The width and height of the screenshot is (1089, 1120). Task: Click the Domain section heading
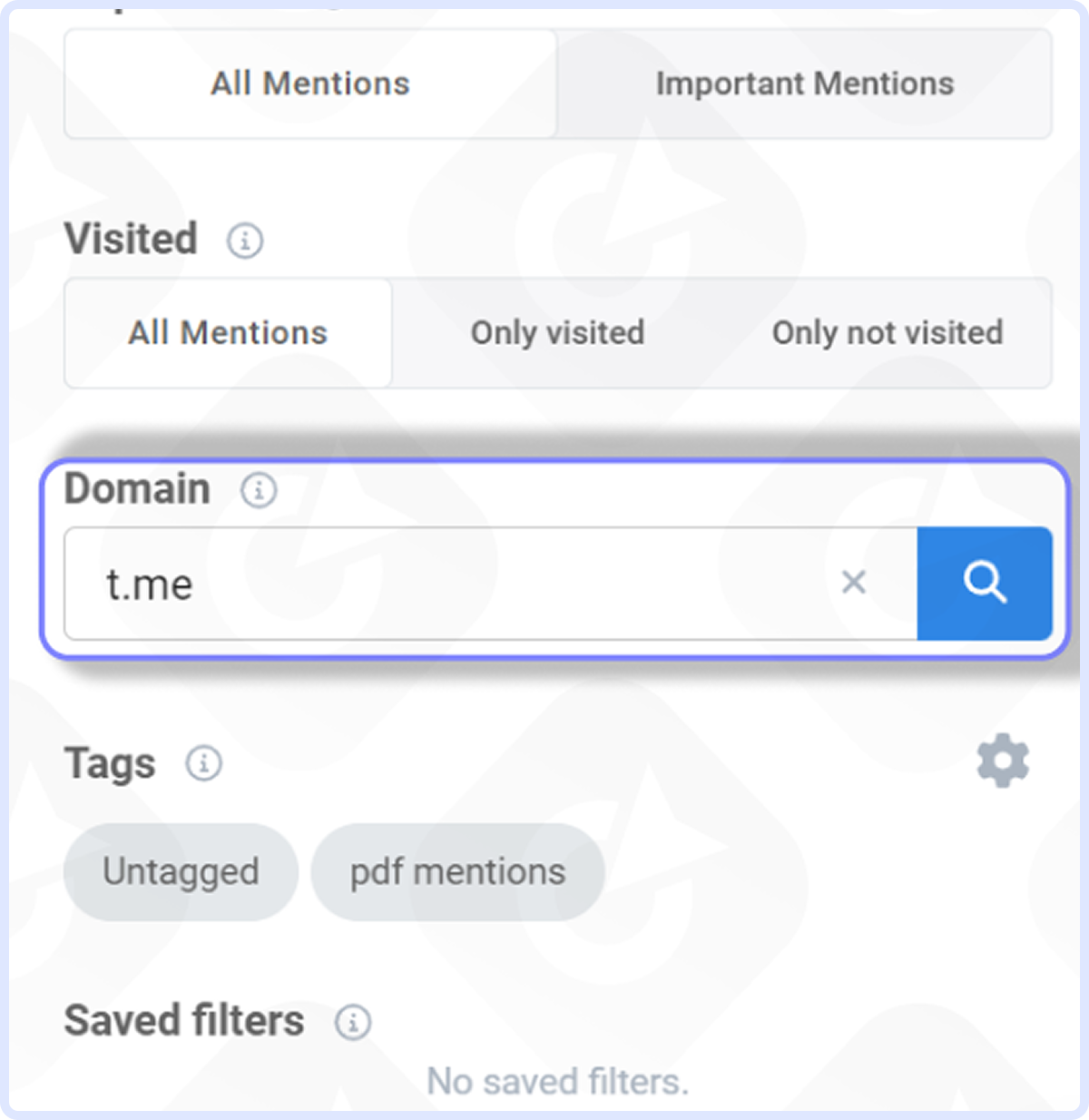click(136, 489)
